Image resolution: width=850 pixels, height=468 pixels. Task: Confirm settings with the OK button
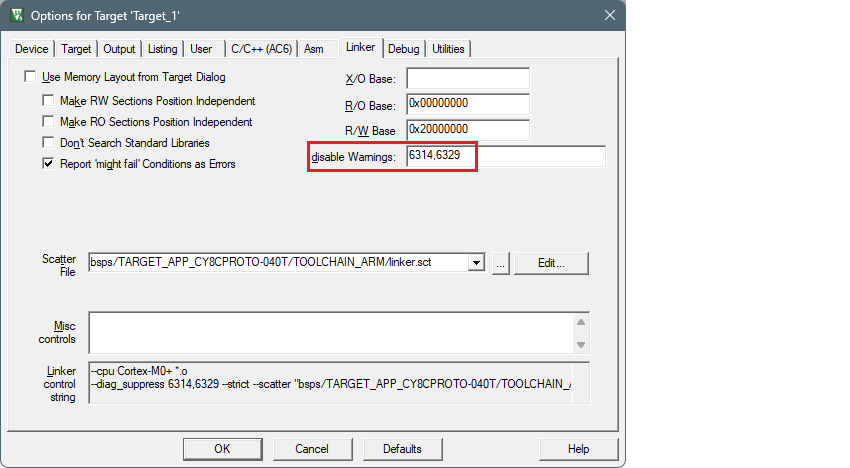point(222,449)
